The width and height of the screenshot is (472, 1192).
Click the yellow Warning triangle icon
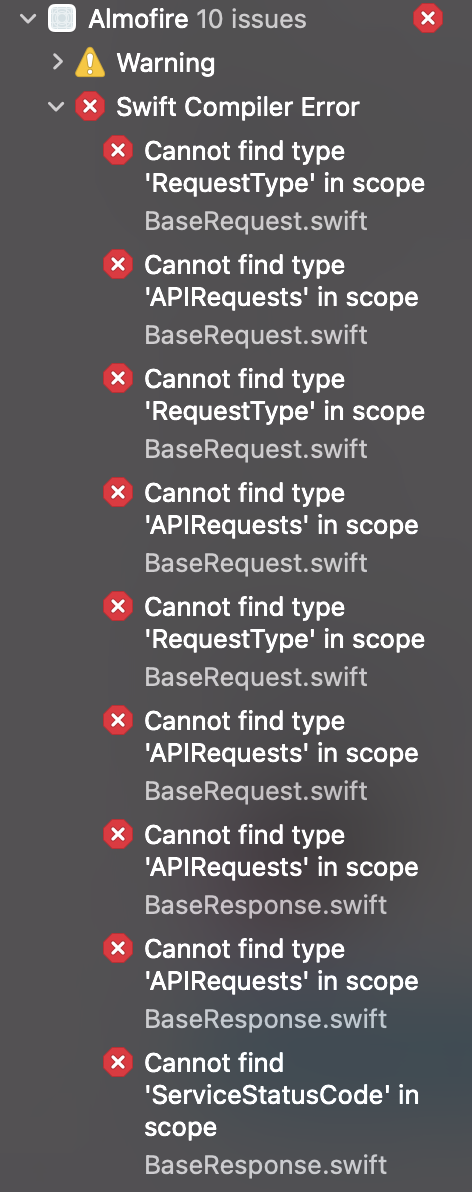pyautogui.click(x=90, y=63)
